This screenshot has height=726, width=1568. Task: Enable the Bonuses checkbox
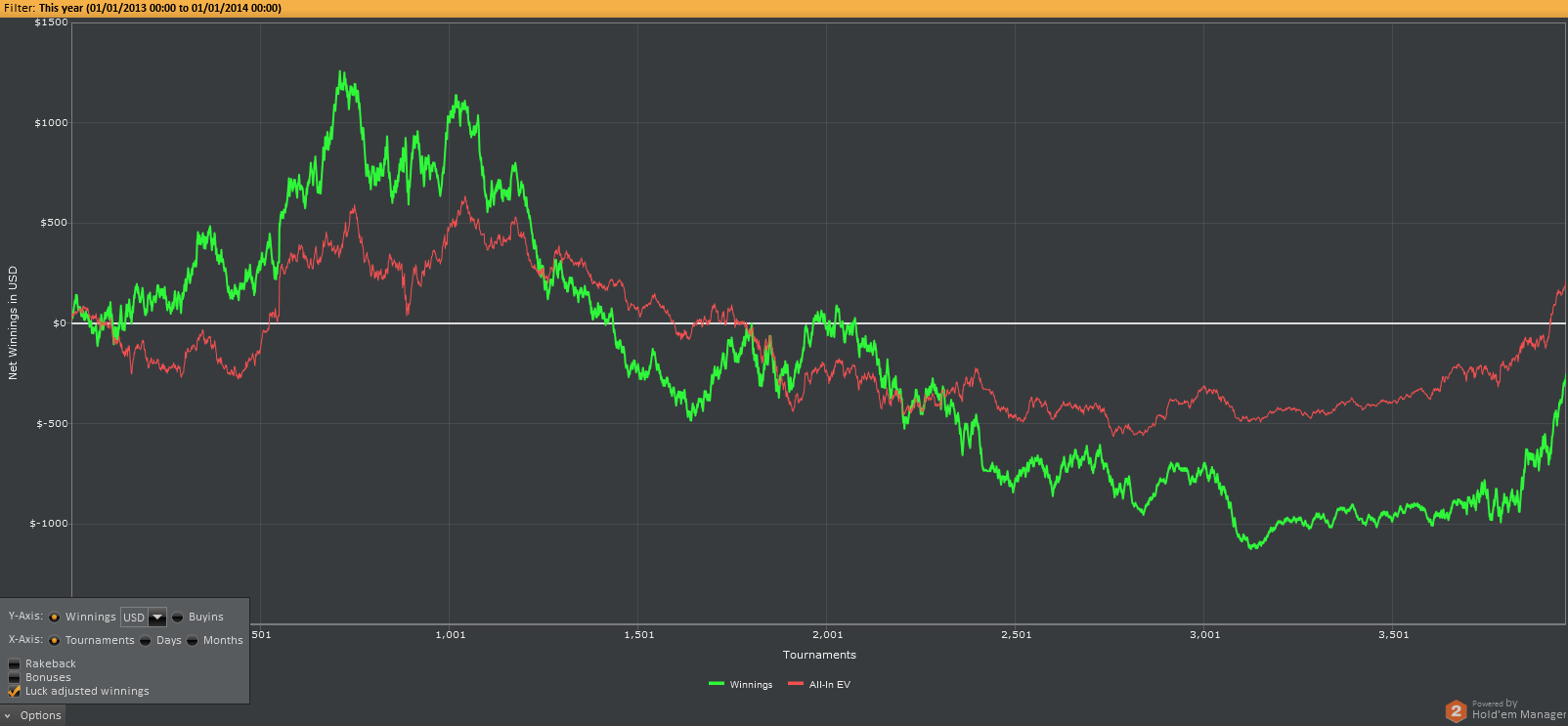point(15,677)
